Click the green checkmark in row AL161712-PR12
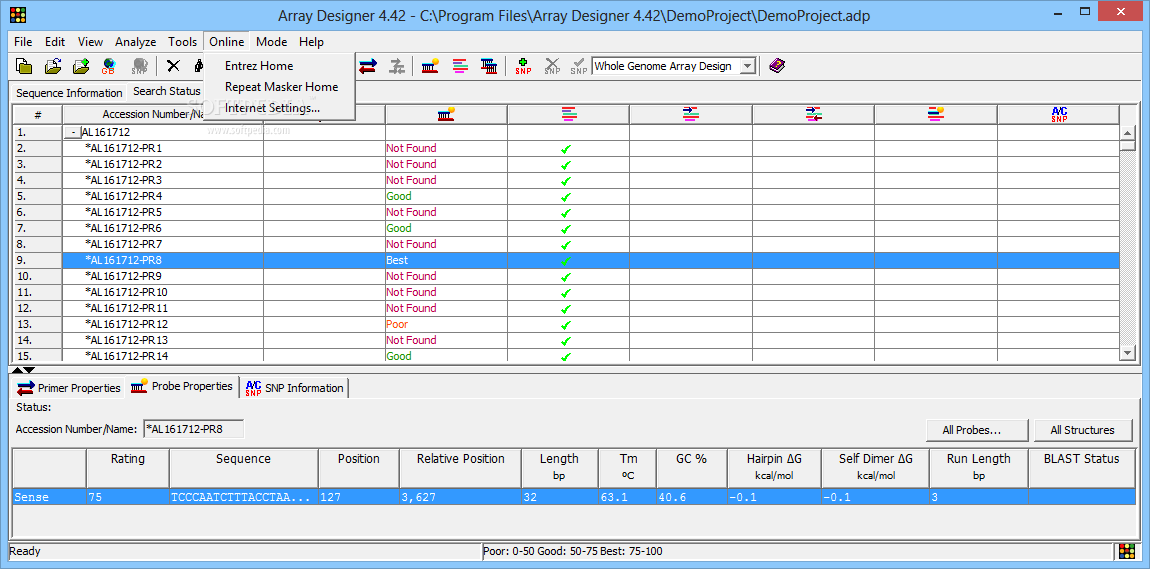 coord(565,325)
